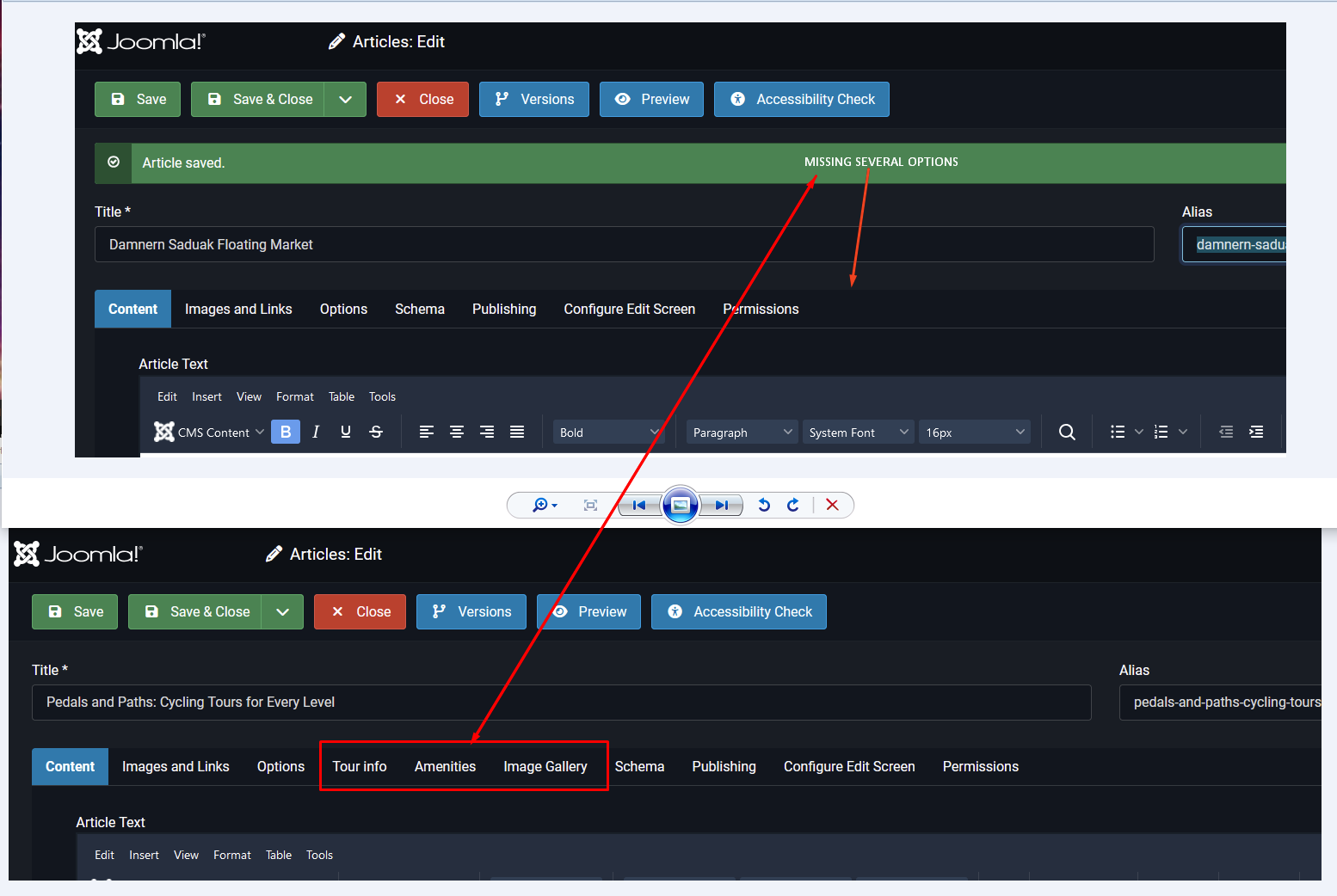1337x896 pixels.
Task: Click the Joomla logo above Damnern Saduak article
Action: click(141, 41)
